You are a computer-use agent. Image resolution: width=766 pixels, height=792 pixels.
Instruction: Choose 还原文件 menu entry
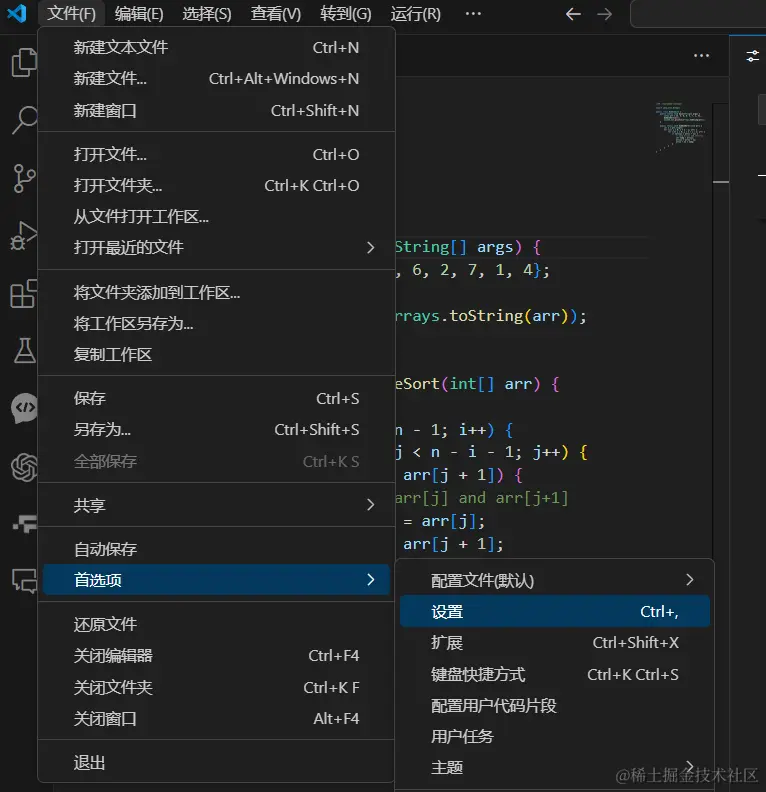tap(216, 624)
